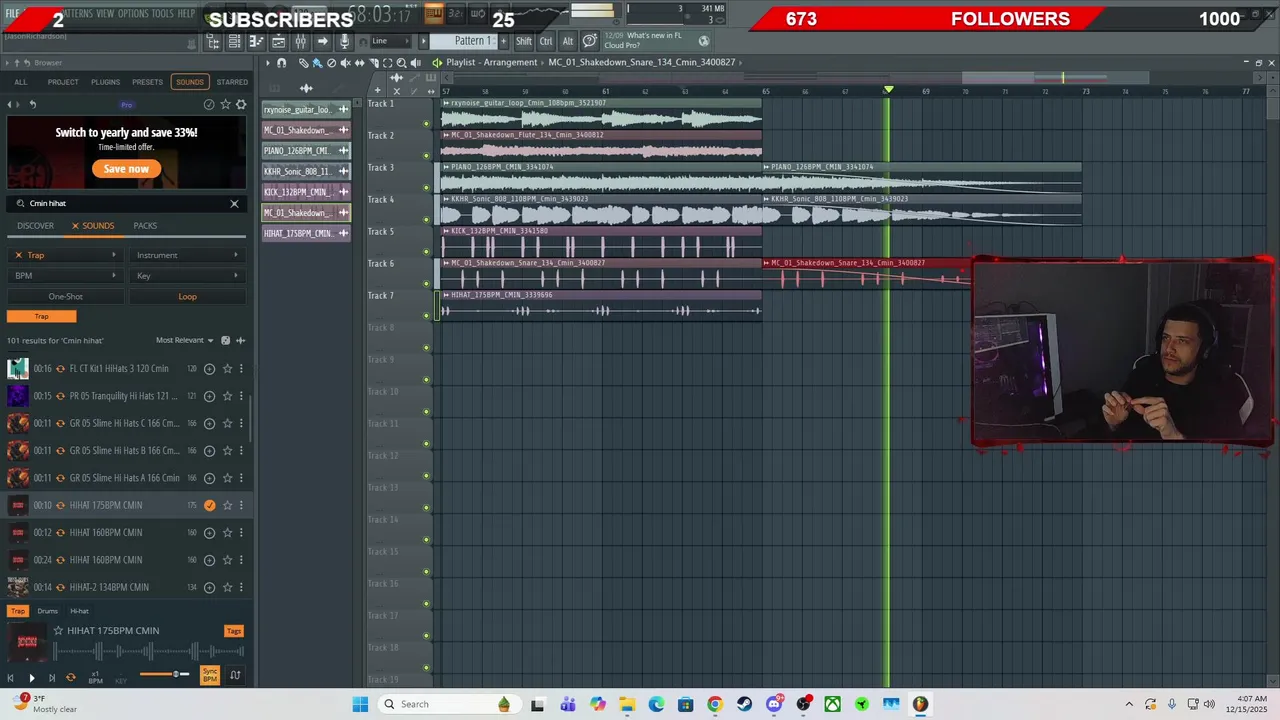
Task: Click the waveform view icon in results header
Action: coord(240,340)
